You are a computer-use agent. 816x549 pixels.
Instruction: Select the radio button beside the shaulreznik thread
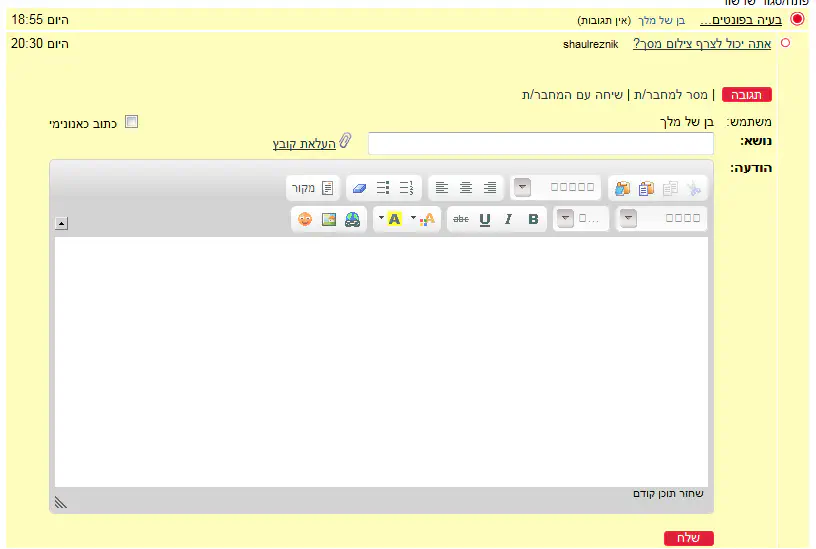pyautogui.click(x=785, y=43)
